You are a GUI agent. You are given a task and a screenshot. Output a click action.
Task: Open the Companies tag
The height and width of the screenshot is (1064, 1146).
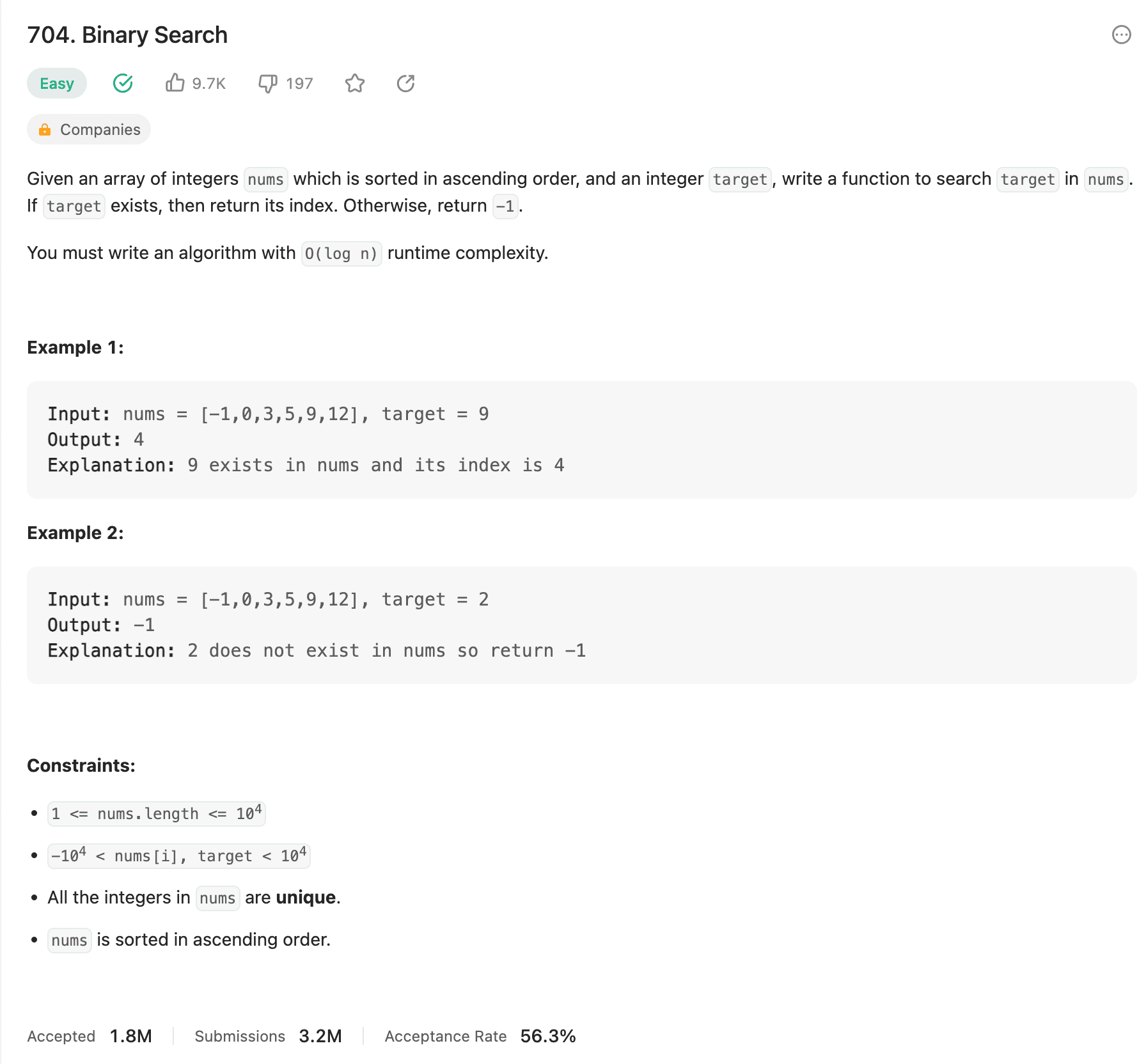tap(100, 130)
